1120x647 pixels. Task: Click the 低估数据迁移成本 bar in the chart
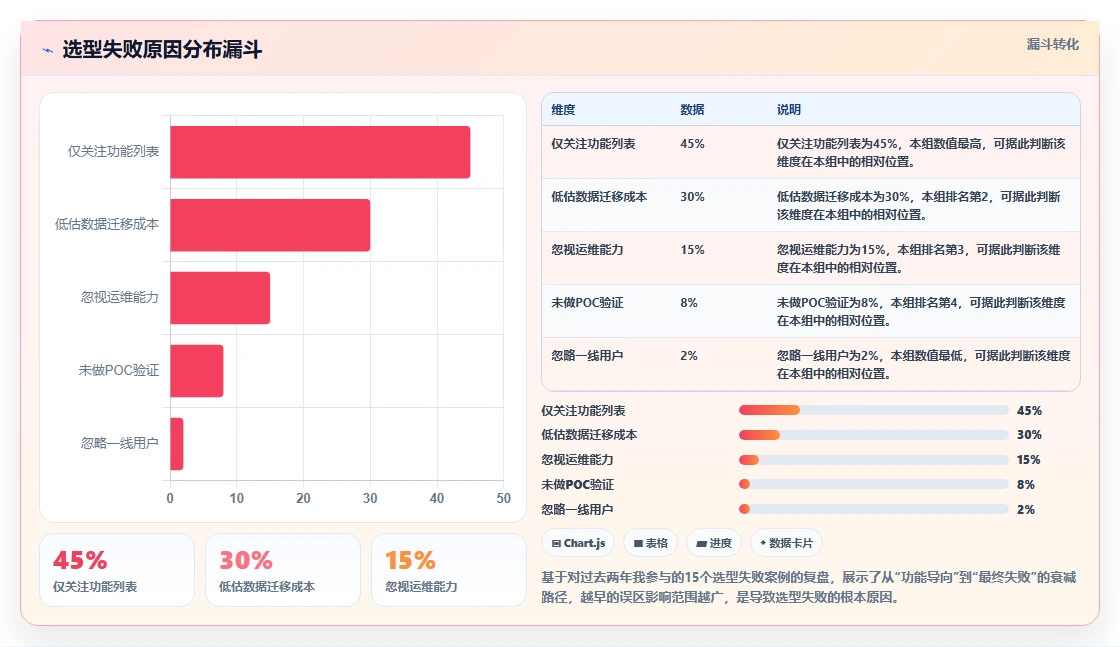click(x=270, y=225)
